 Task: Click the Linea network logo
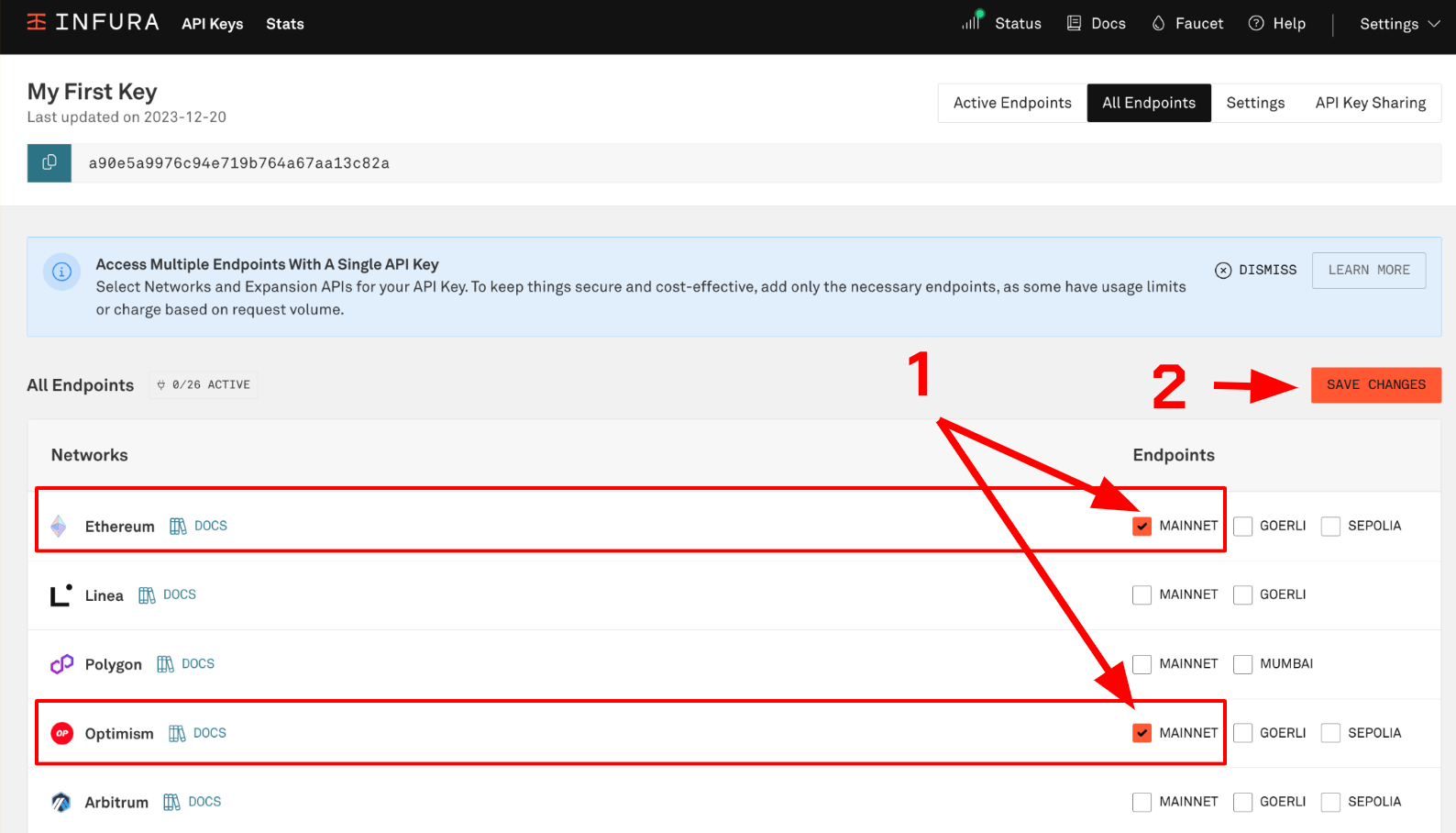(61, 595)
